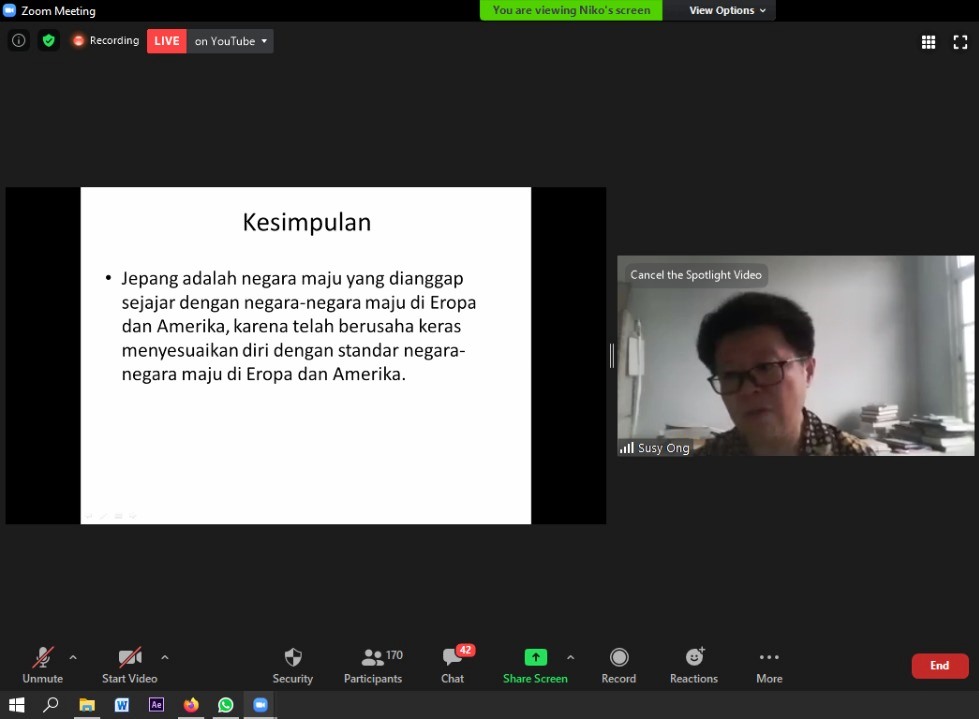This screenshot has height=719, width=979.
Task: Open the Security menu
Action: coord(292,665)
